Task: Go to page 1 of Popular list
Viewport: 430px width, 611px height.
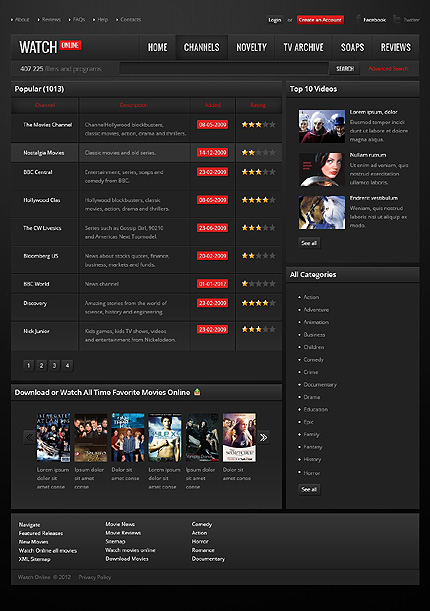Action: pos(28,365)
